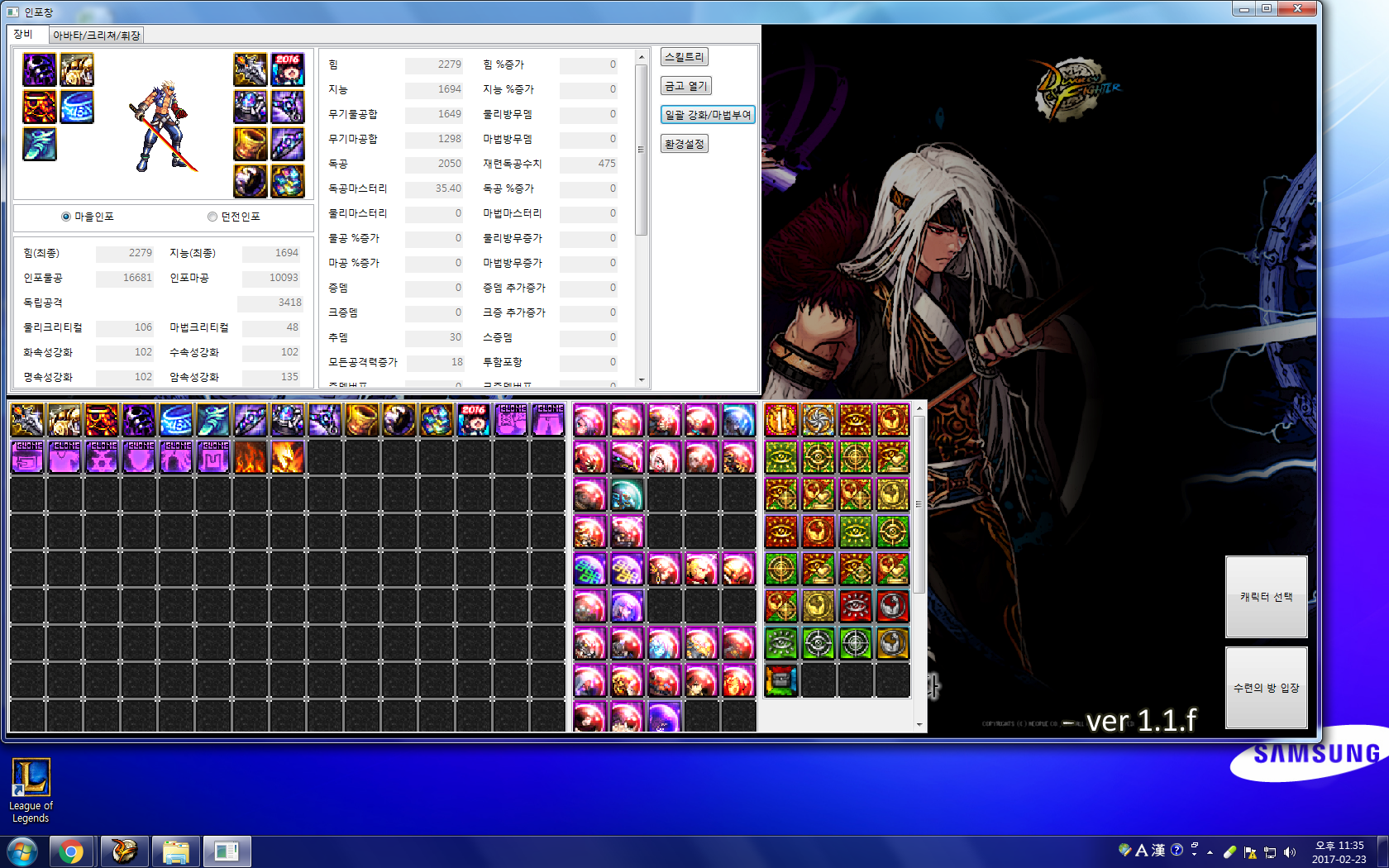Select the equipped purple shoulder armor slot
This screenshot has width=1389, height=868.
(x=40, y=70)
